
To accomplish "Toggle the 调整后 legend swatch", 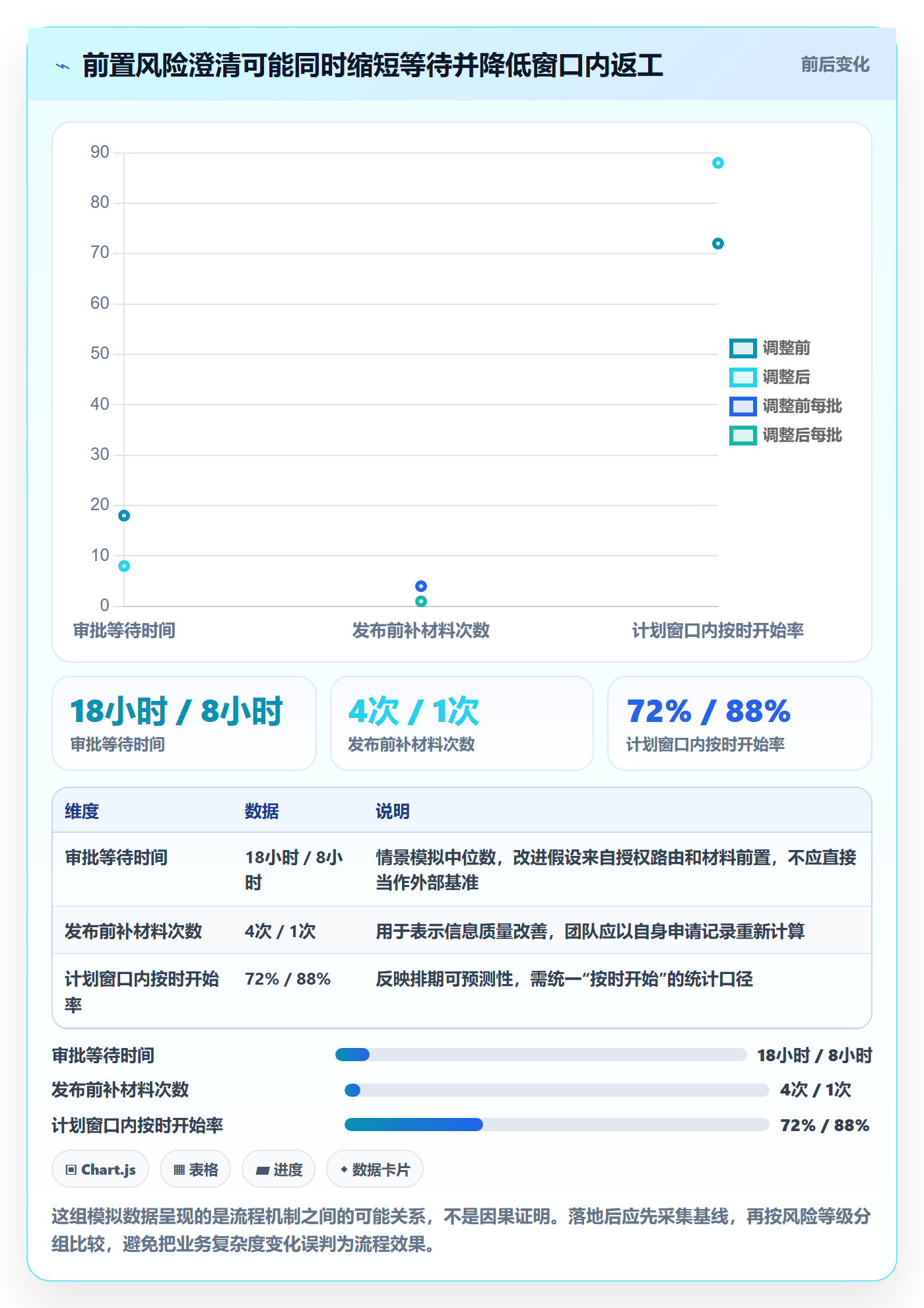I will click(x=742, y=377).
